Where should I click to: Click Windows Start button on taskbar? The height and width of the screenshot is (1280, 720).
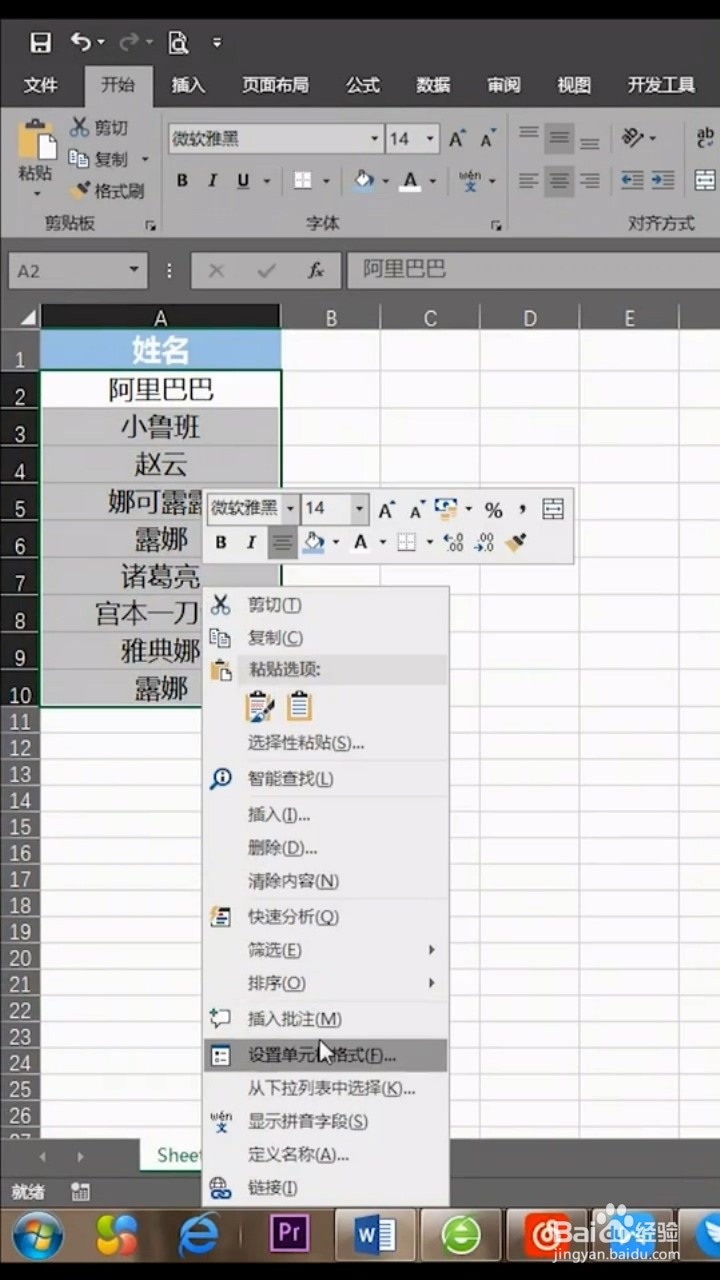click(x=39, y=1236)
